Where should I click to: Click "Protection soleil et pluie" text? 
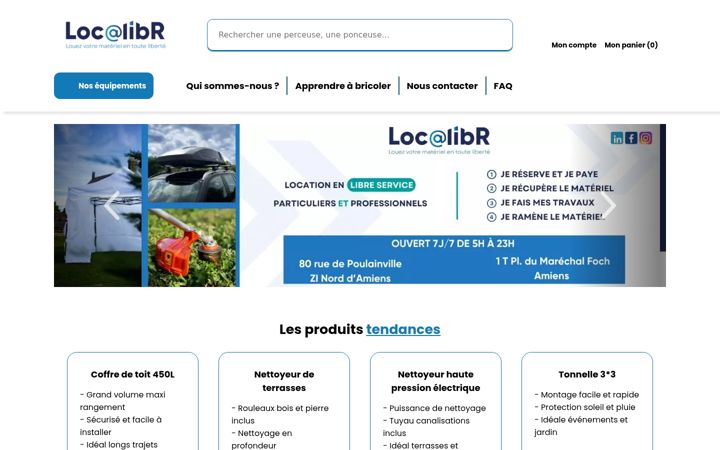pos(588,407)
